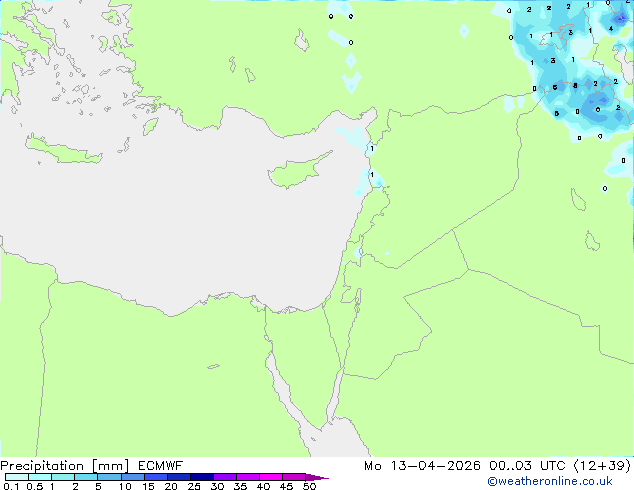The width and height of the screenshot is (634, 490).
Task: Click the '45' legend scale label
Action: [286, 486]
